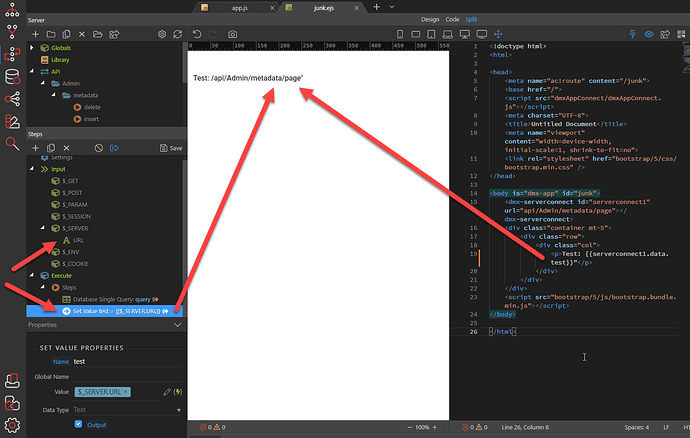Viewport: 690px width, 438px height.
Task: Toggle the Output checkbox
Action: pyautogui.click(x=78, y=424)
